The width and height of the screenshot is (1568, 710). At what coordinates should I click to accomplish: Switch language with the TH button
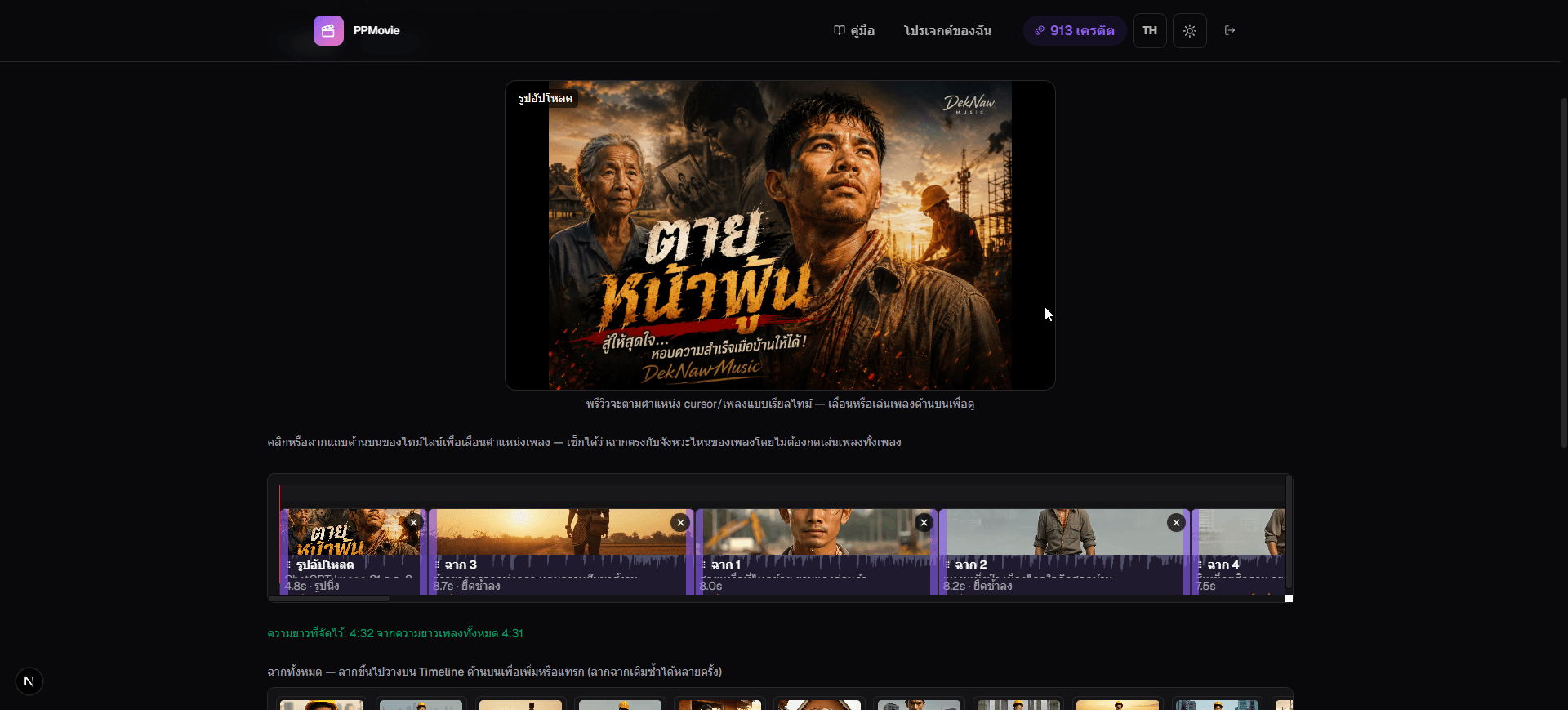click(1149, 30)
